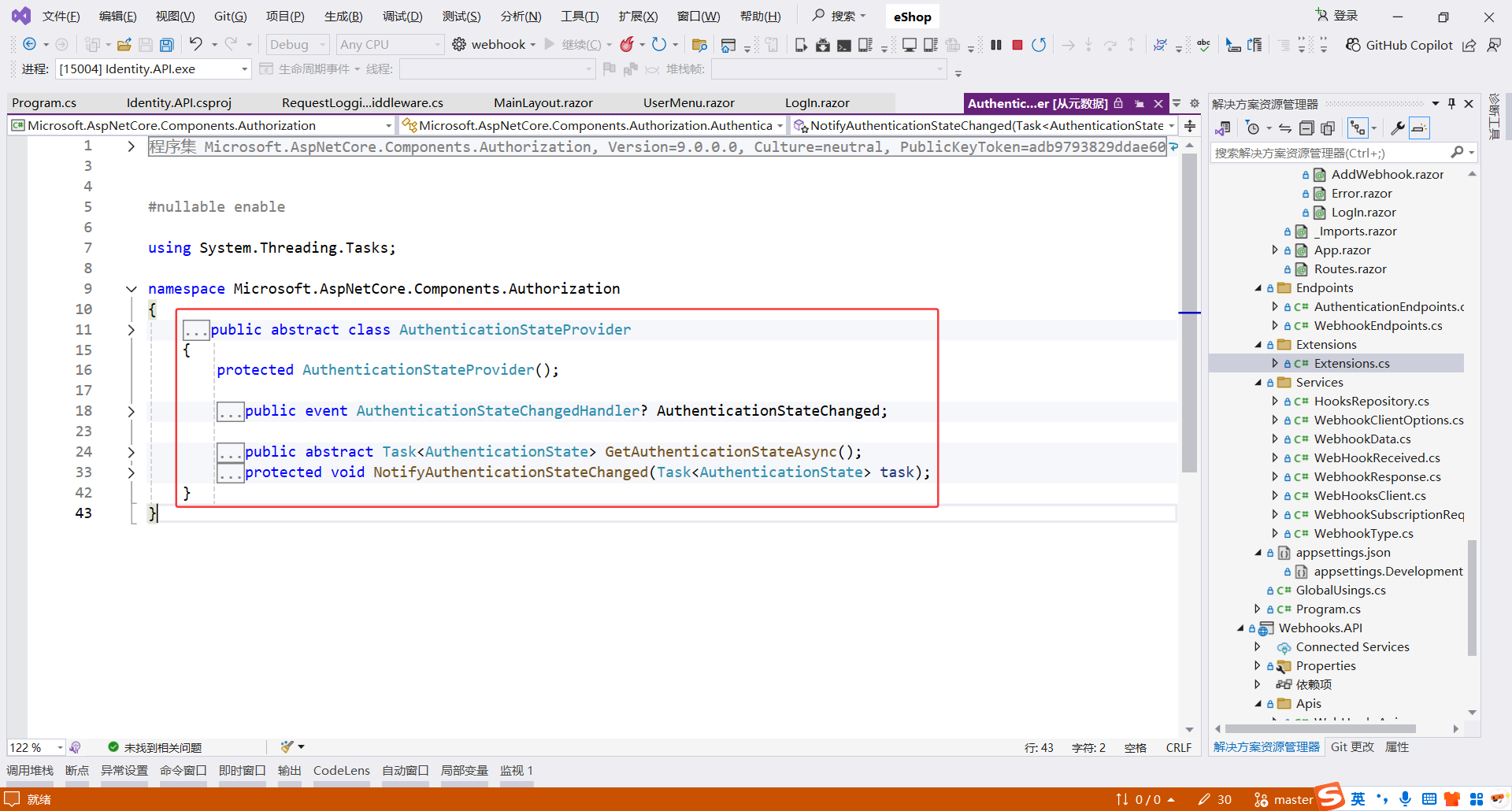Click the master branch in status bar
Image resolution: width=1512 pixels, height=811 pixels.
coord(1284,799)
